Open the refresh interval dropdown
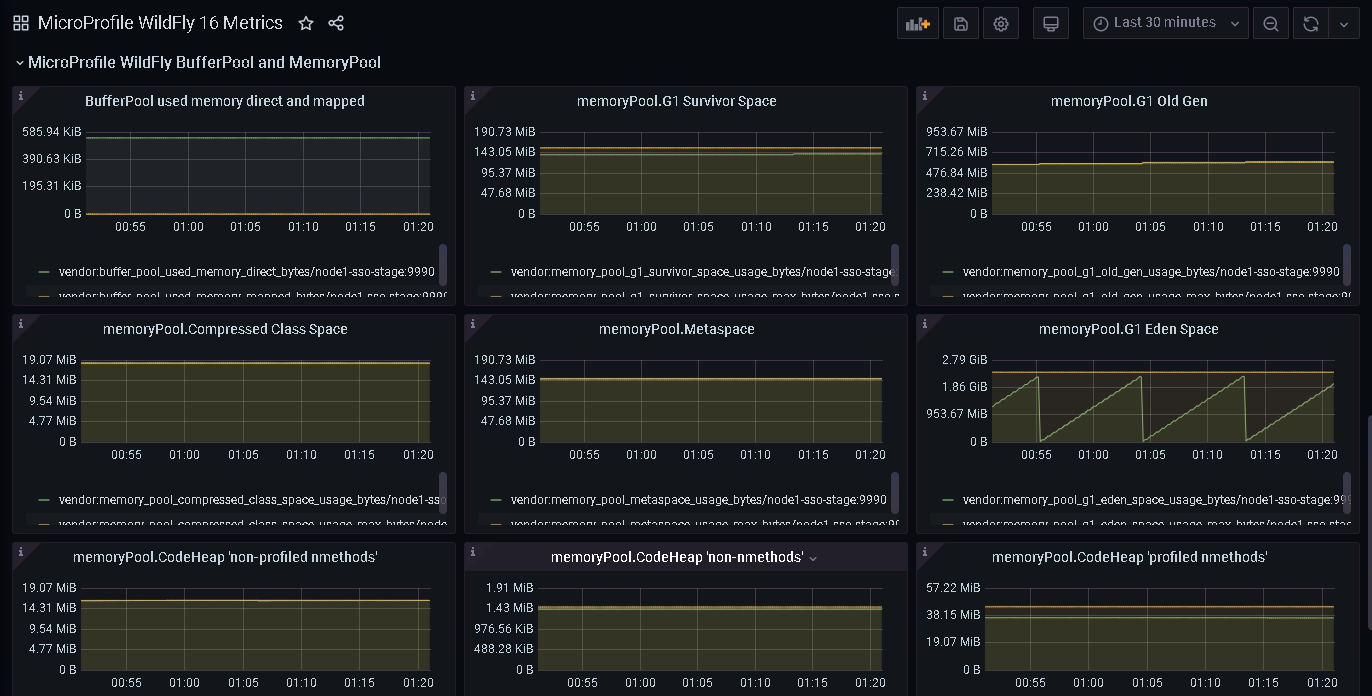1372x696 pixels. click(1342, 23)
